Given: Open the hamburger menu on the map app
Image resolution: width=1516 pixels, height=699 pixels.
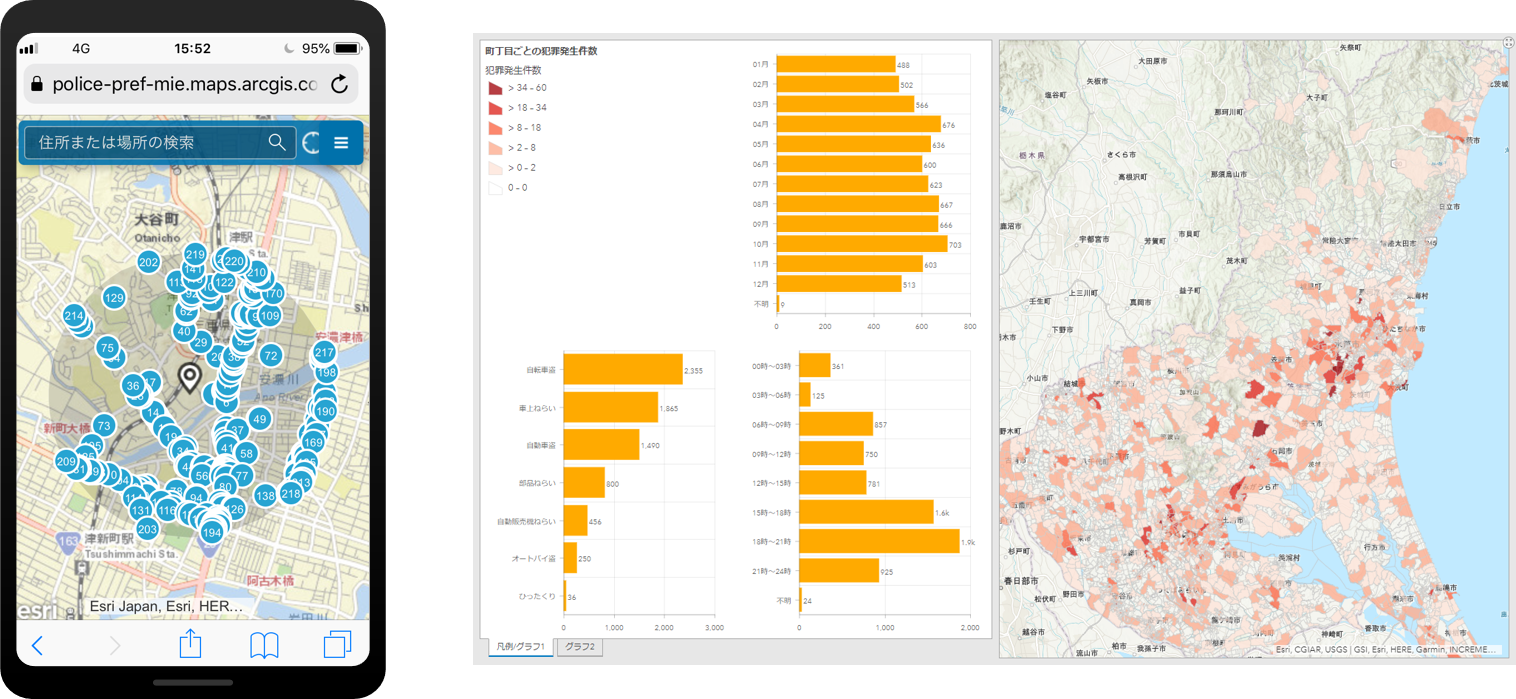Looking at the screenshot, I should coord(342,142).
